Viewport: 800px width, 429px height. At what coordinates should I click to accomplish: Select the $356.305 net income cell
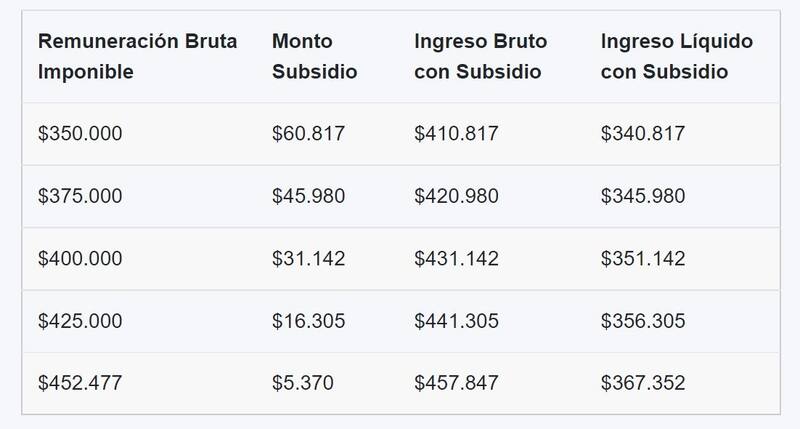click(643, 321)
